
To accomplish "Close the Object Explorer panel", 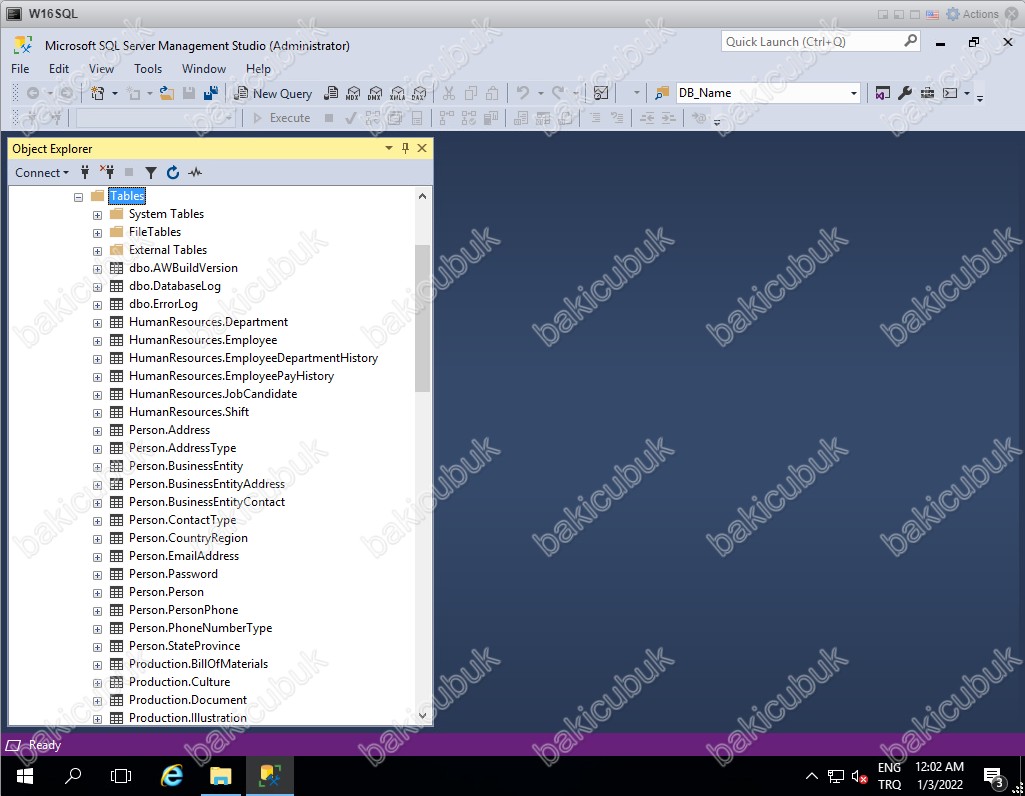I will point(422,148).
